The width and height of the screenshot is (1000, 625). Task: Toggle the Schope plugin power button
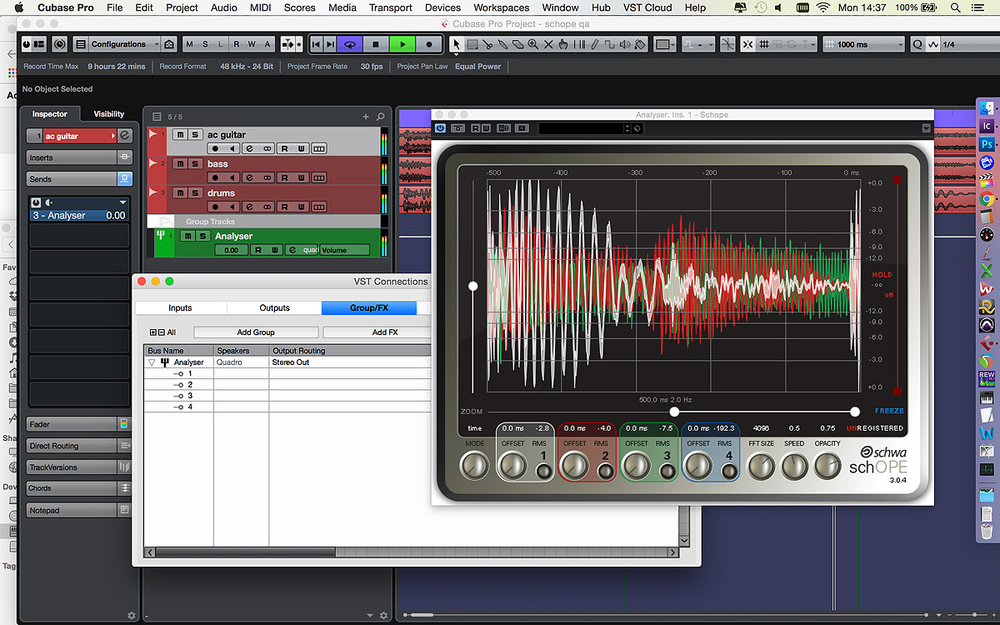(x=440, y=128)
